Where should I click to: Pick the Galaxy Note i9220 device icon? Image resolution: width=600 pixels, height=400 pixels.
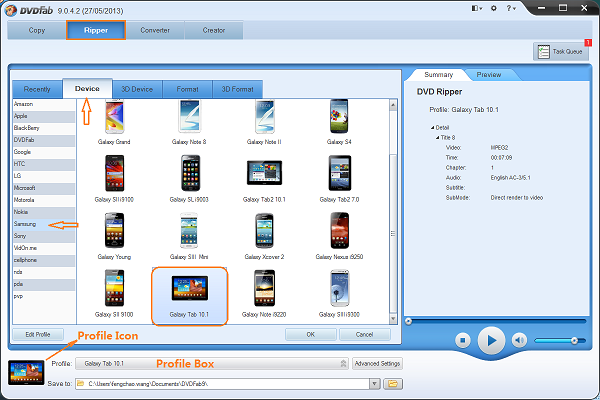(264, 288)
